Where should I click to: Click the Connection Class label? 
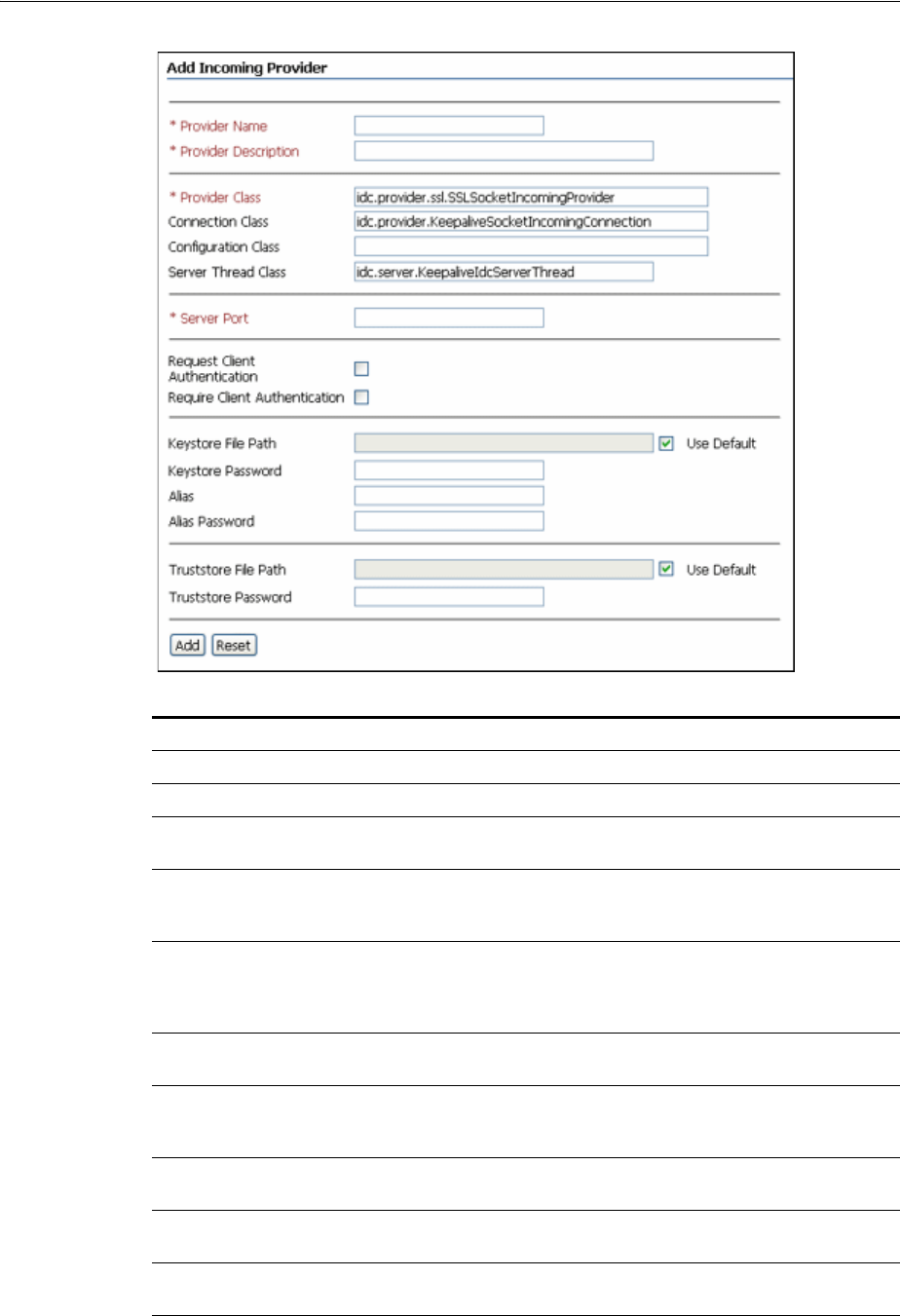(x=218, y=222)
